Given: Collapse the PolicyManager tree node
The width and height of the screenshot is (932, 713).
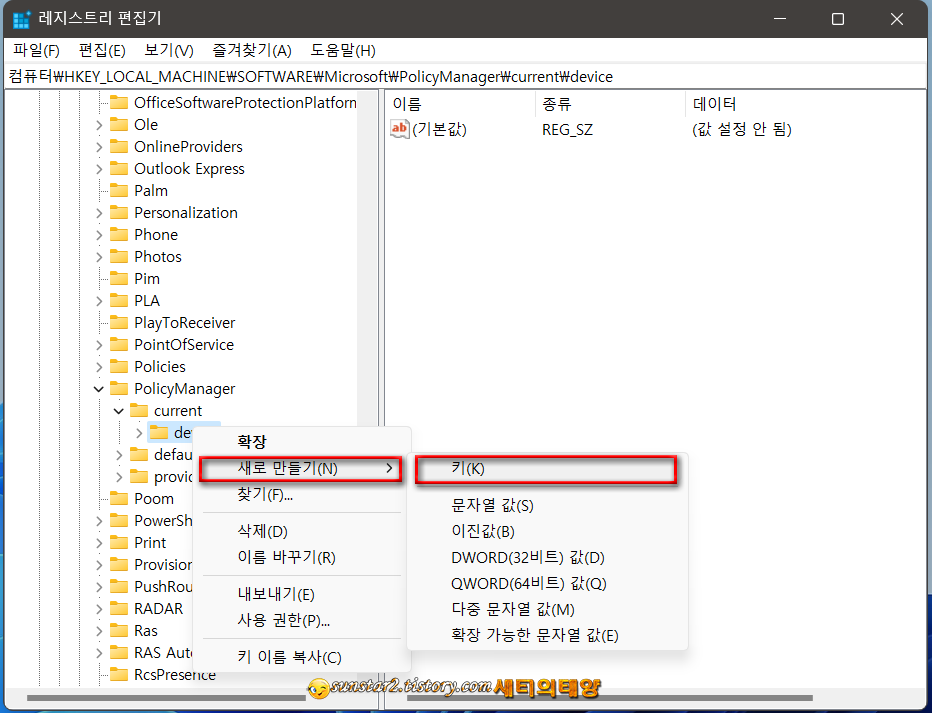Looking at the screenshot, I should pos(98,388).
